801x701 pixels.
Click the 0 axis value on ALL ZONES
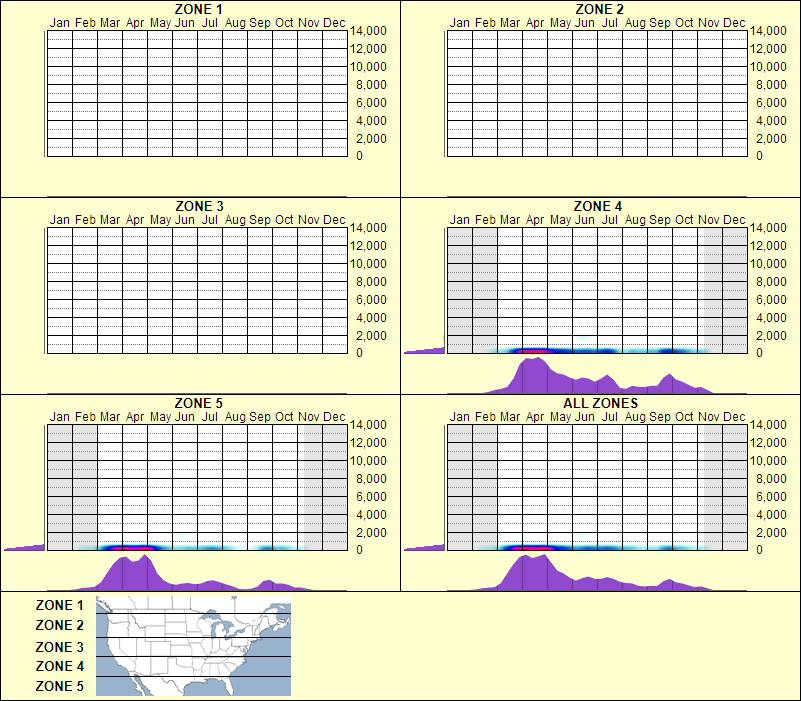click(758, 548)
